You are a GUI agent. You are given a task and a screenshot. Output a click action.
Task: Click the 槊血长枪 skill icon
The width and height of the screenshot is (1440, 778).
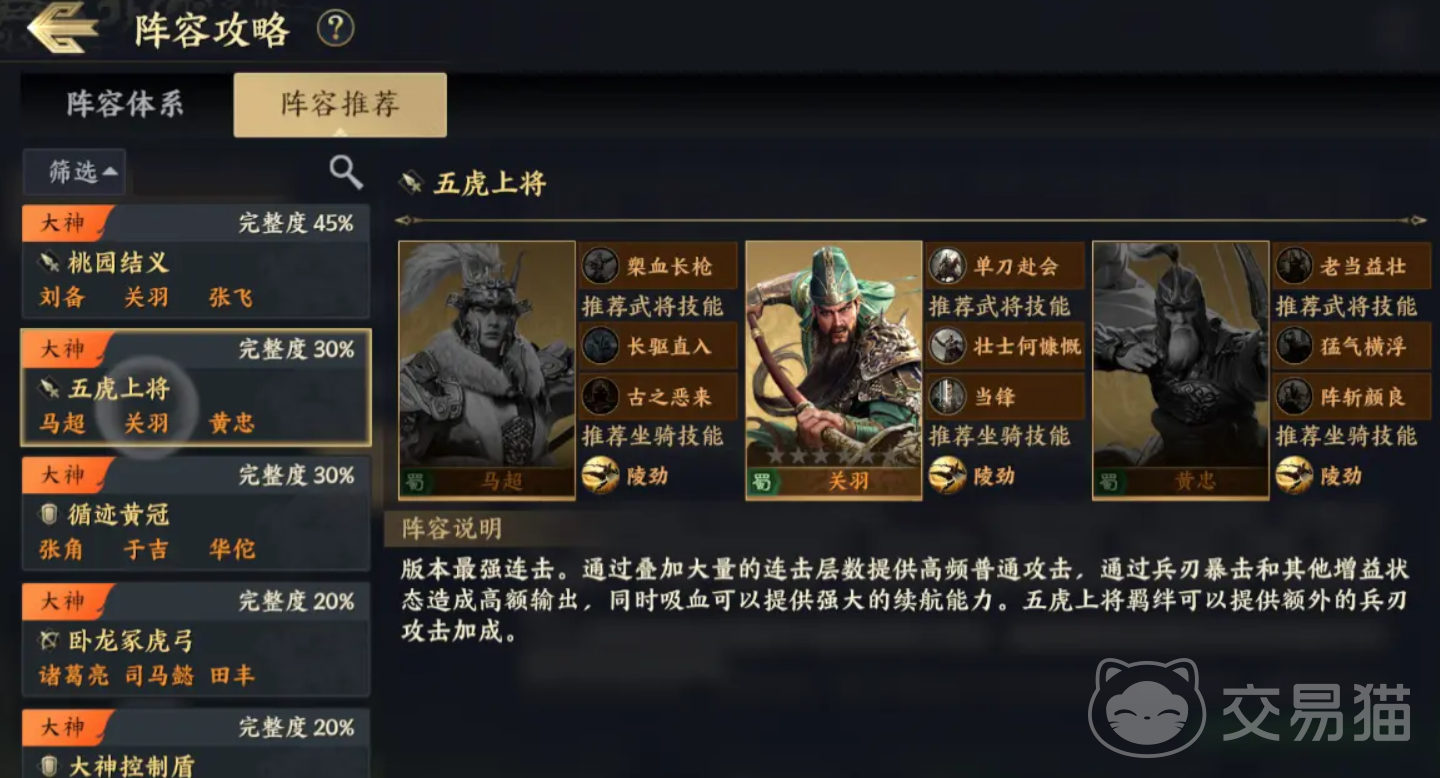[x=600, y=266]
